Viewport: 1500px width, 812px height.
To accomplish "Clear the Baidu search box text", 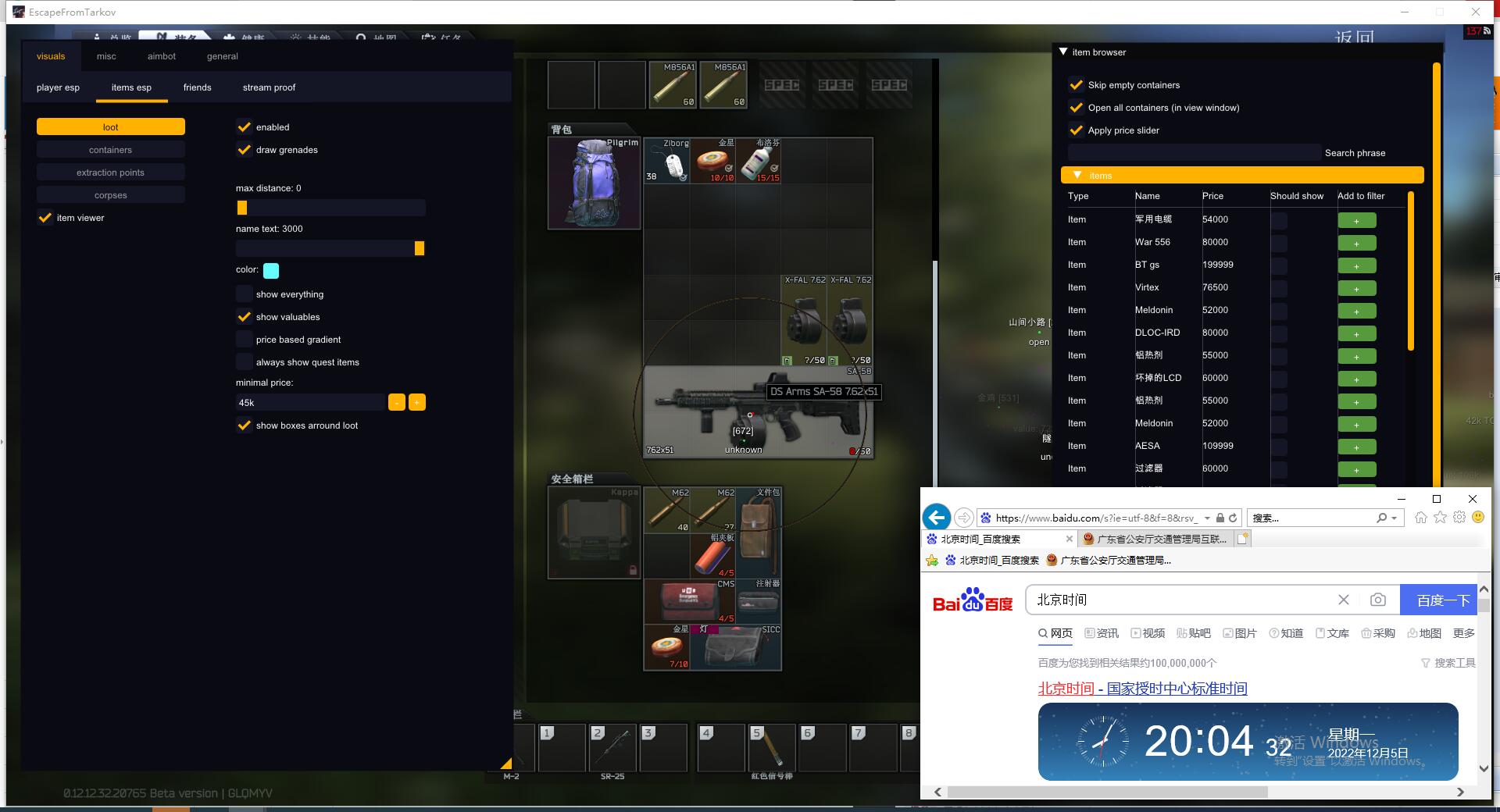I will point(1343,600).
